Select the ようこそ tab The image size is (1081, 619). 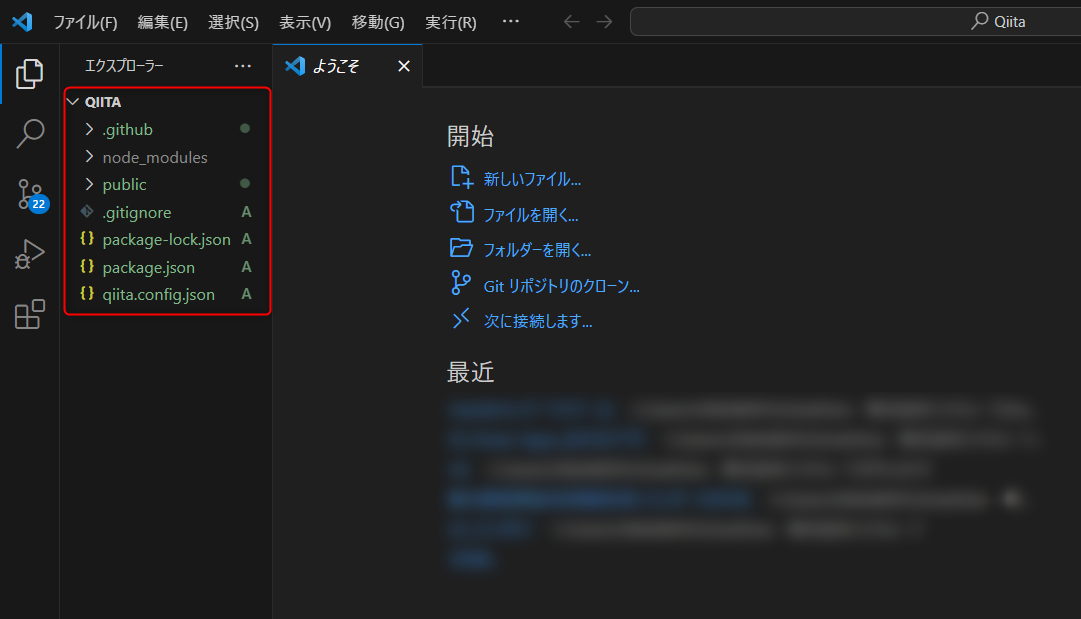coord(347,66)
